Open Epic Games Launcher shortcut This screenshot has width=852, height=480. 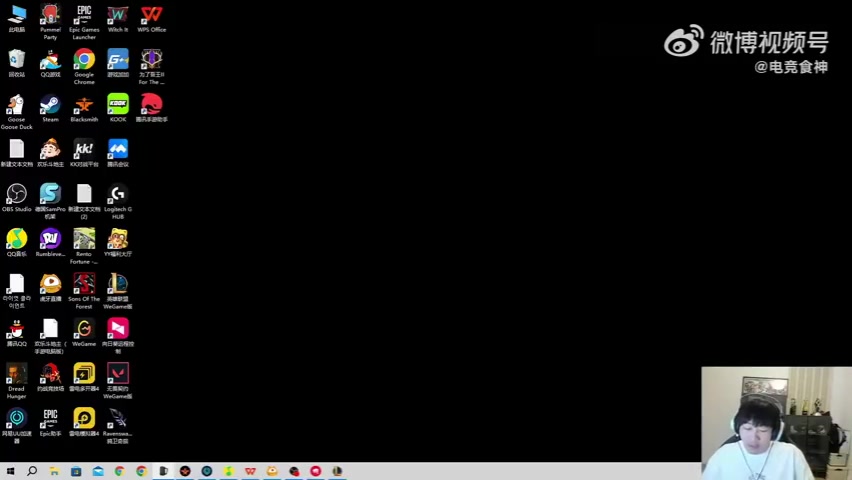(x=84, y=16)
